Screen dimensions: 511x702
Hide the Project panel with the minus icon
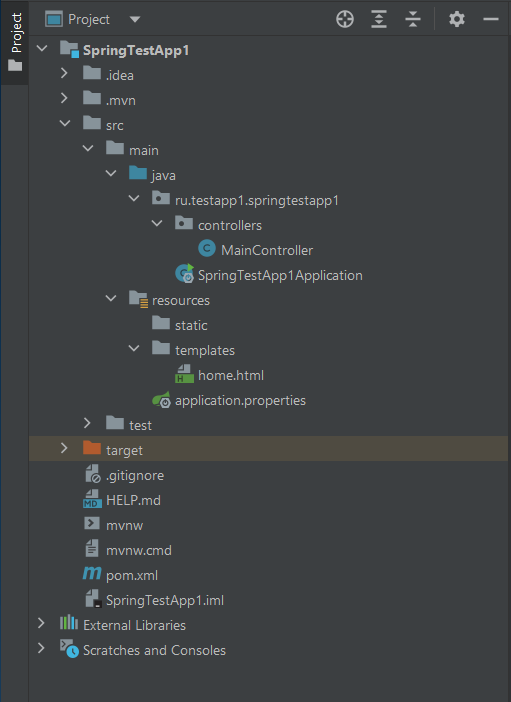491,19
